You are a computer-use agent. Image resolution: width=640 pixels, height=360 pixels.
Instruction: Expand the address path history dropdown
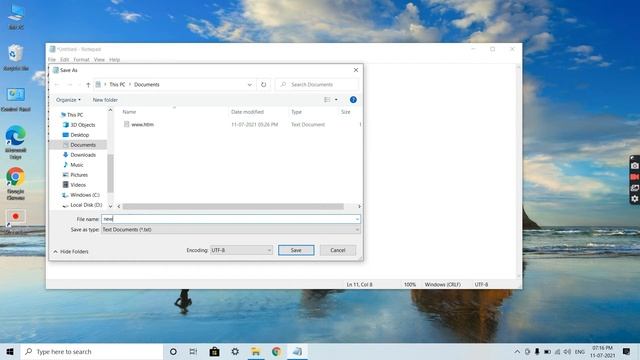tap(249, 84)
